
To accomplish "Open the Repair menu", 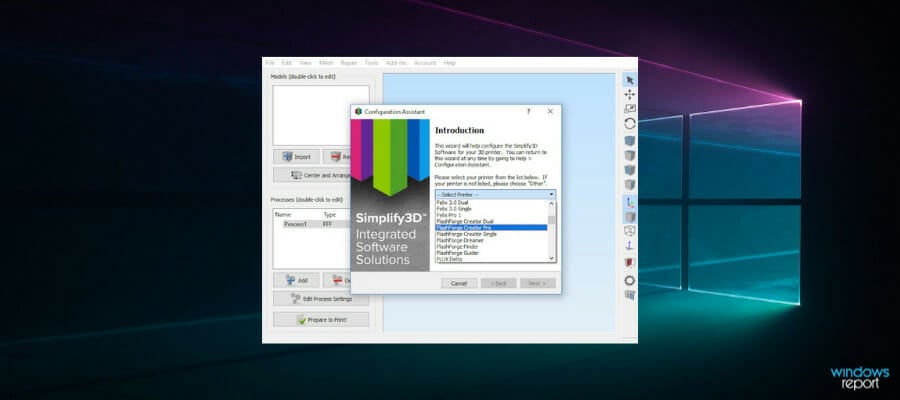I will click(x=348, y=63).
